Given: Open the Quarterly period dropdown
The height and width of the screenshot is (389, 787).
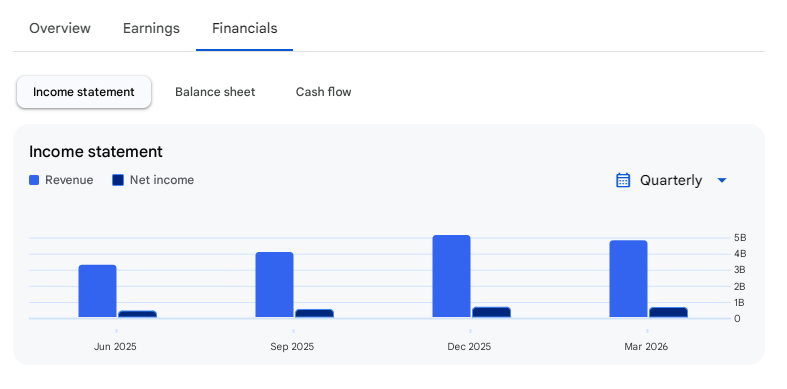Looking at the screenshot, I should coord(671,180).
